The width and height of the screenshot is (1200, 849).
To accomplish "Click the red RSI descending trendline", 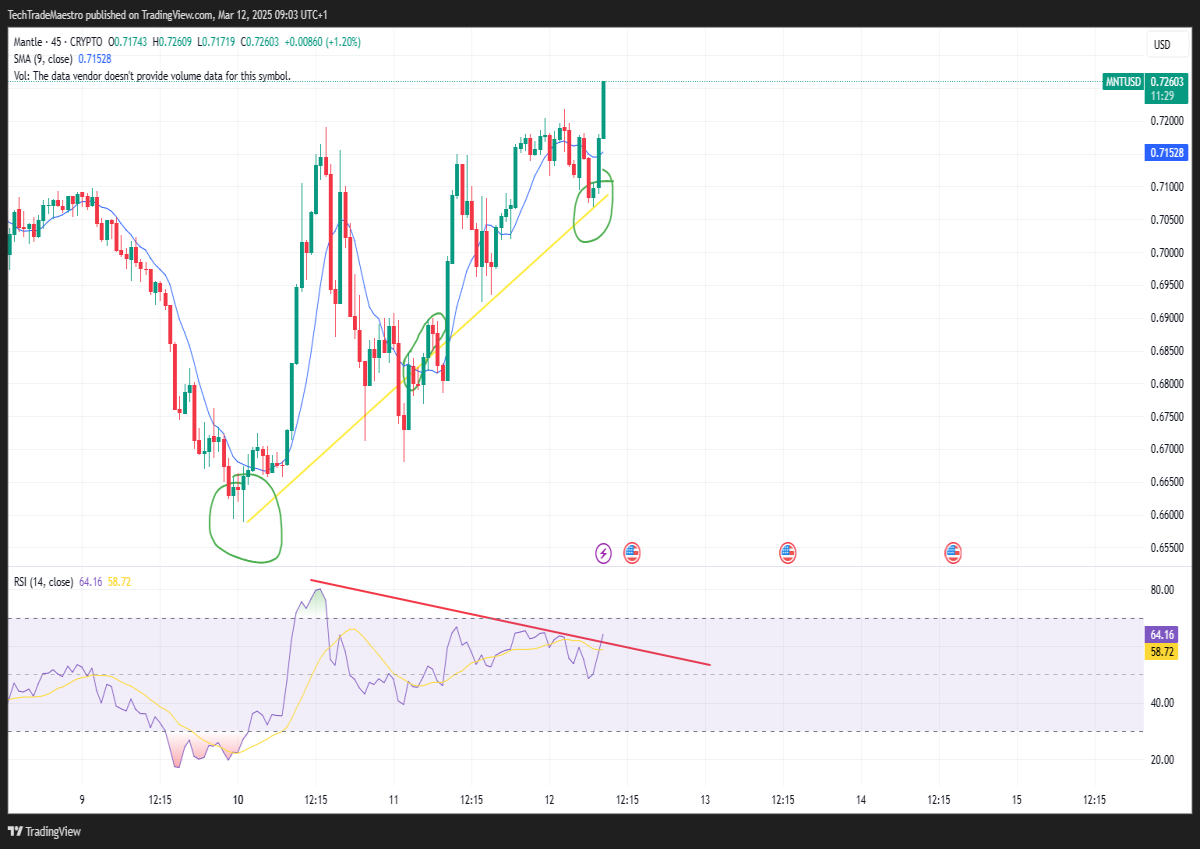I will (510, 622).
